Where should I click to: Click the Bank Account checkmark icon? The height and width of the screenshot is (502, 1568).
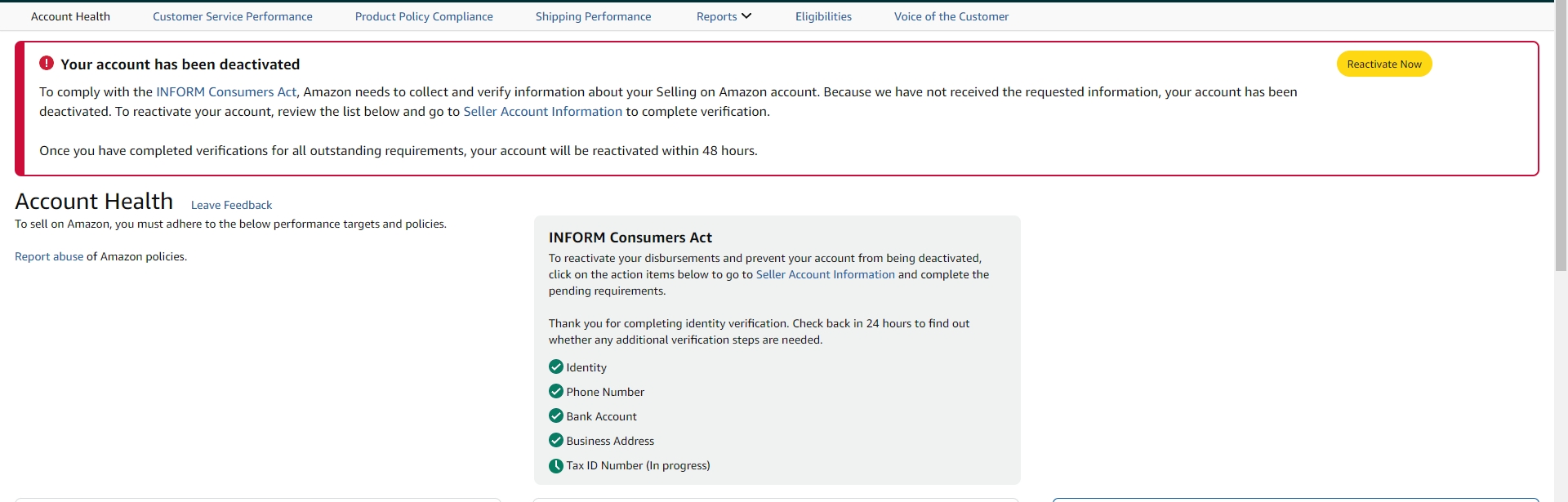556,415
